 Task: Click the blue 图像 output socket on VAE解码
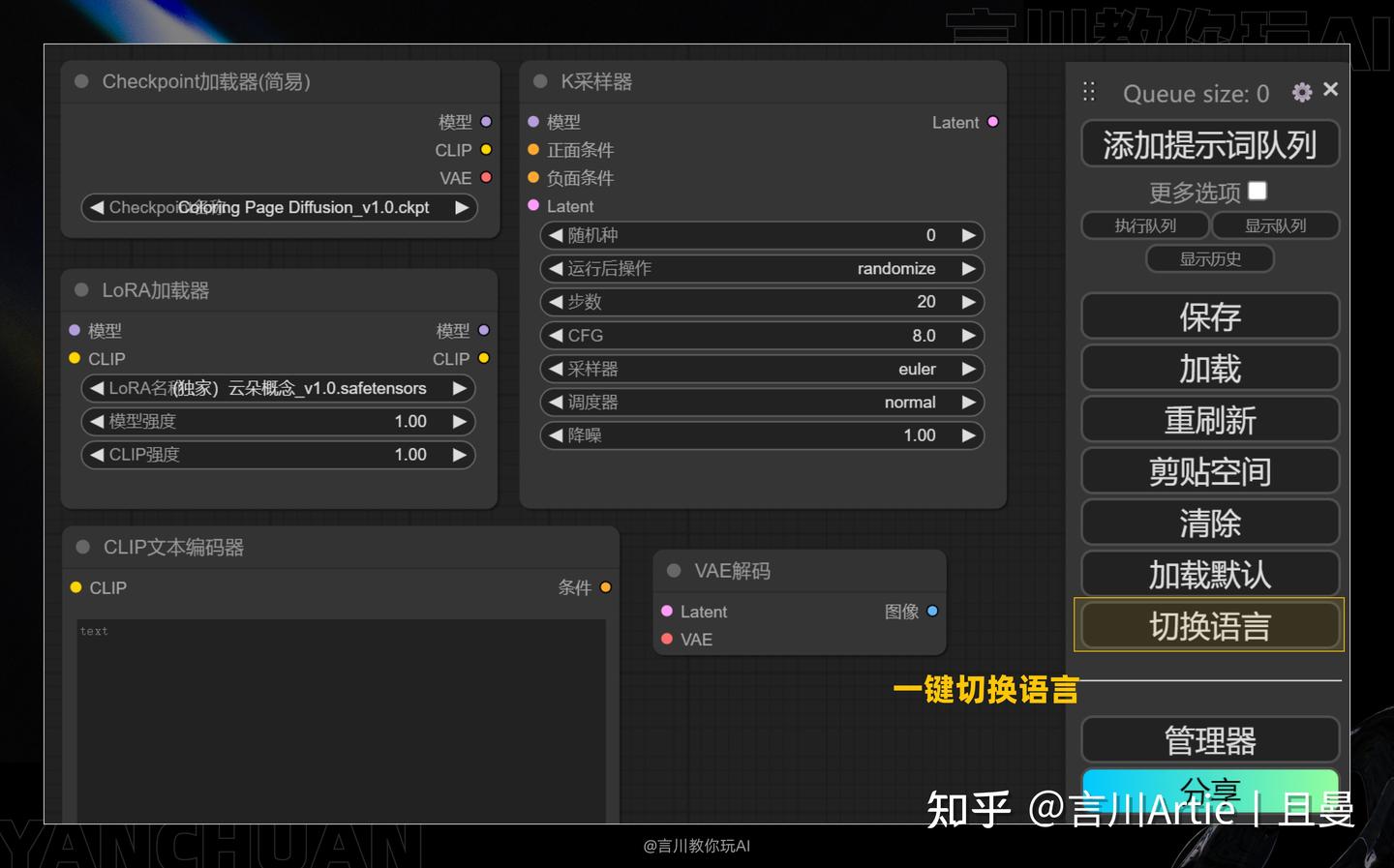pyautogui.click(x=931, y=611)
